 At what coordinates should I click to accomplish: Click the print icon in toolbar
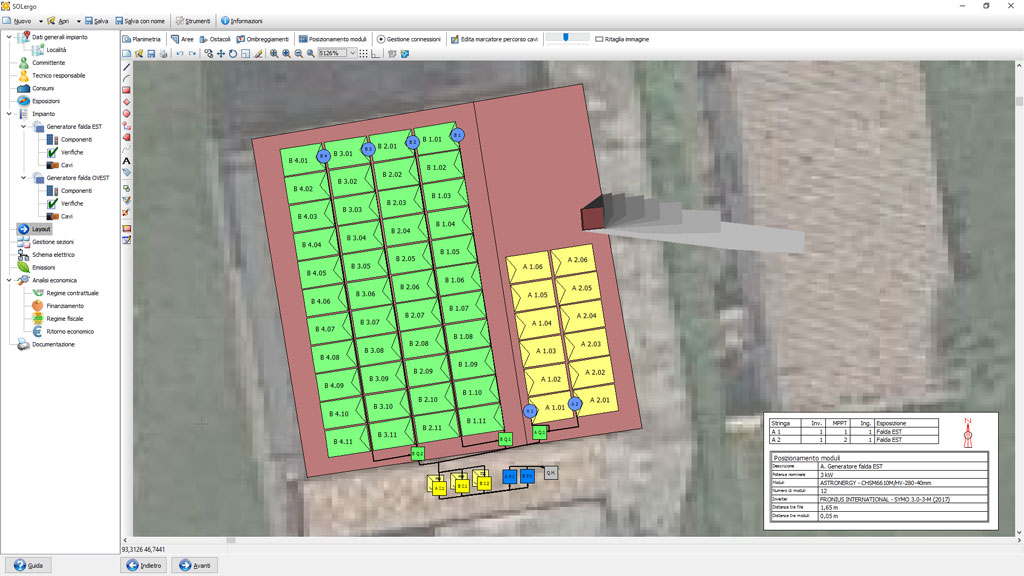pyautogui.click(x=163, y=54)
